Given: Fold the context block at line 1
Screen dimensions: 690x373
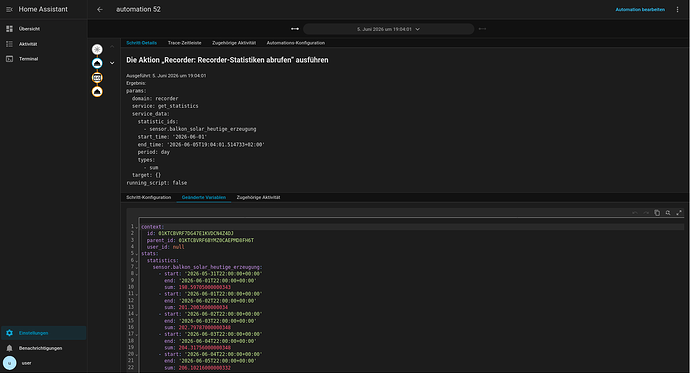Looking at the screenshot, I should pos(137,227).
